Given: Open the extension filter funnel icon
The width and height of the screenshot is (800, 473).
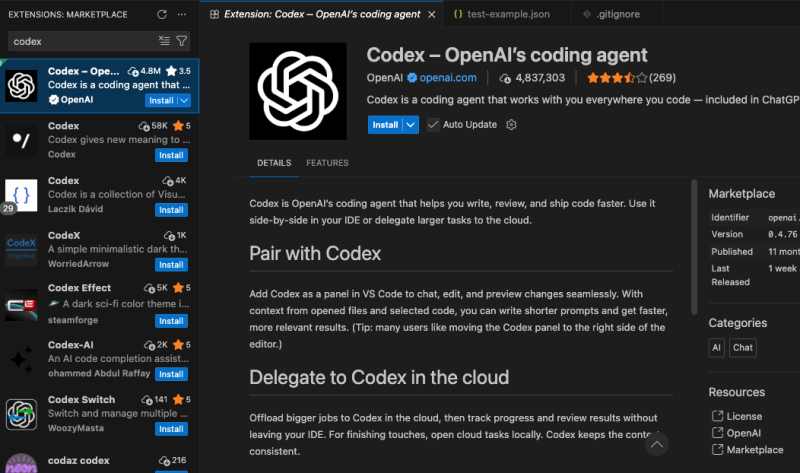Looking at the screenshot, I should tap(182, 41).
